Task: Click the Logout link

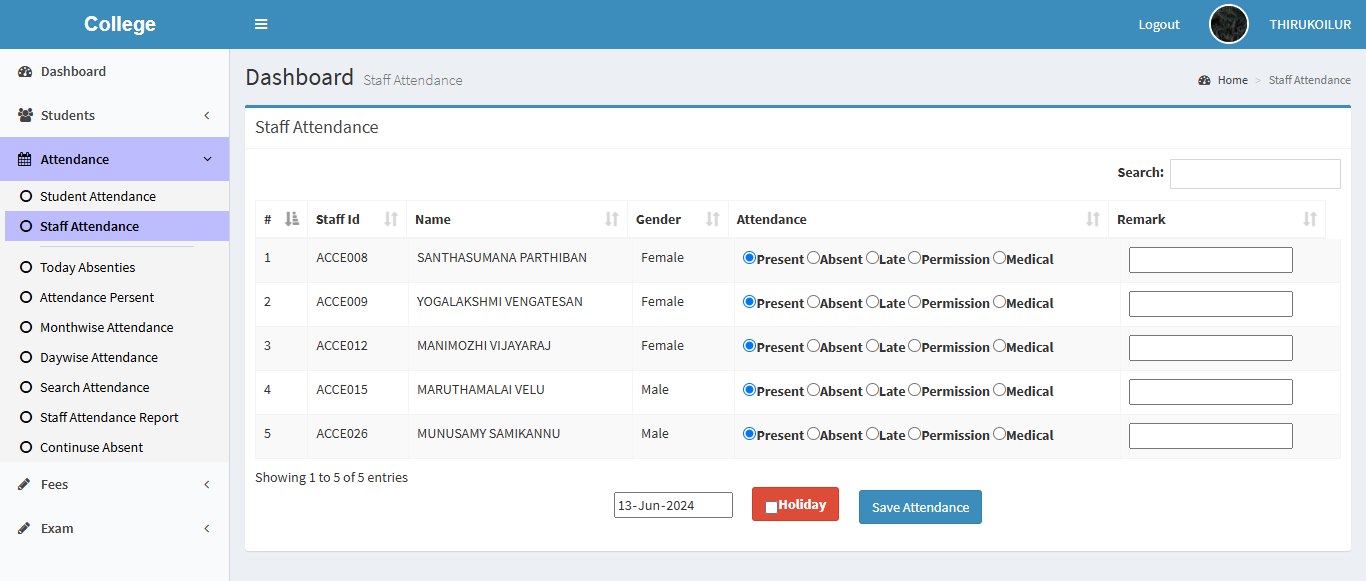Action: point(1159,25)
